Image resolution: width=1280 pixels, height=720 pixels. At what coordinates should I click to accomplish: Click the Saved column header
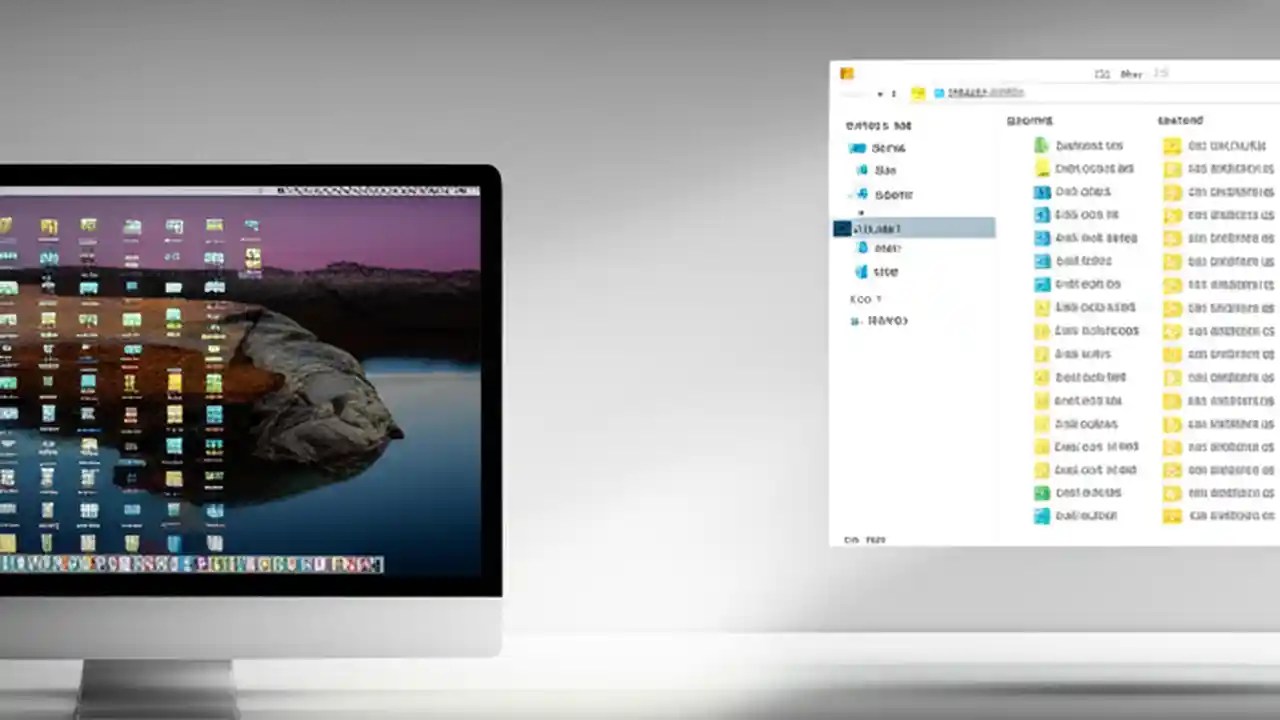[x=1180, y=120]
